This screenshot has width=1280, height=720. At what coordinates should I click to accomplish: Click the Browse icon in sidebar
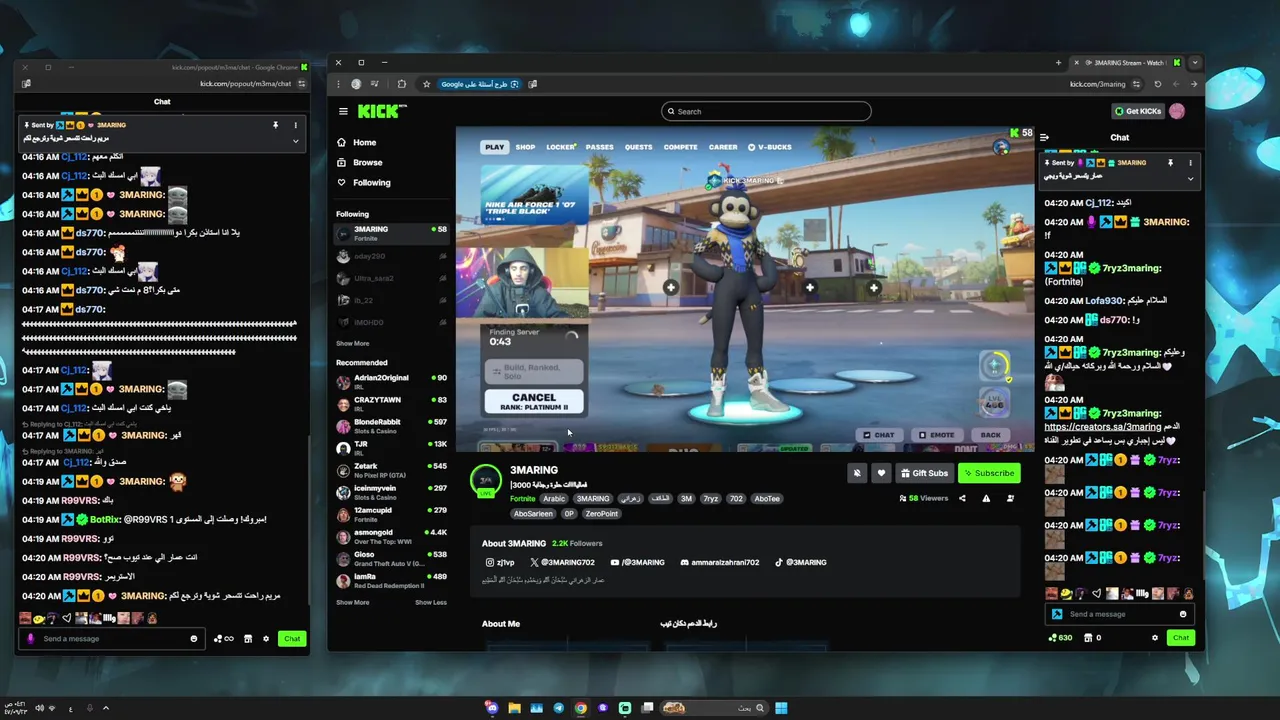tap(341, 162)
